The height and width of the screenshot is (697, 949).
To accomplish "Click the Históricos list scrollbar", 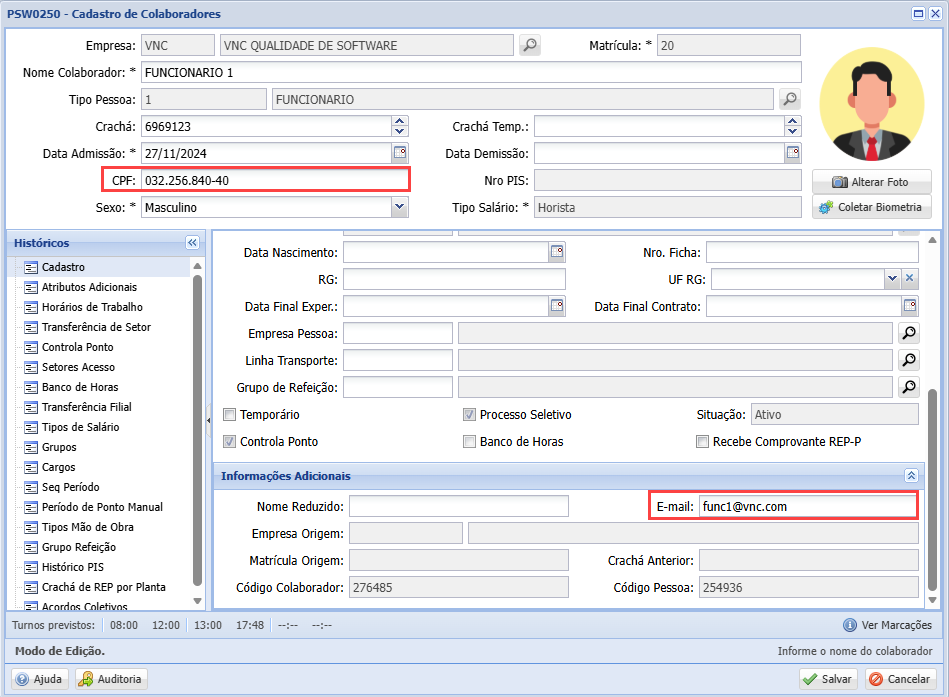I will pyautogui.click(x=197, y=431).
